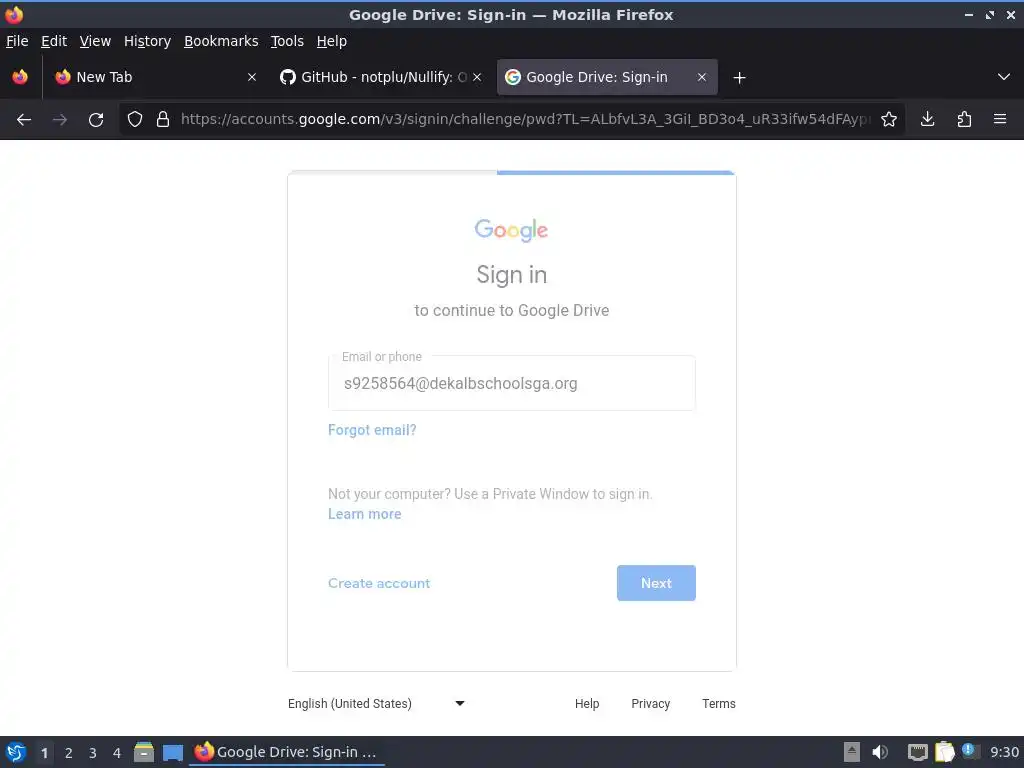Close the GitHub Nullify tab

click(x=477, y=77)
